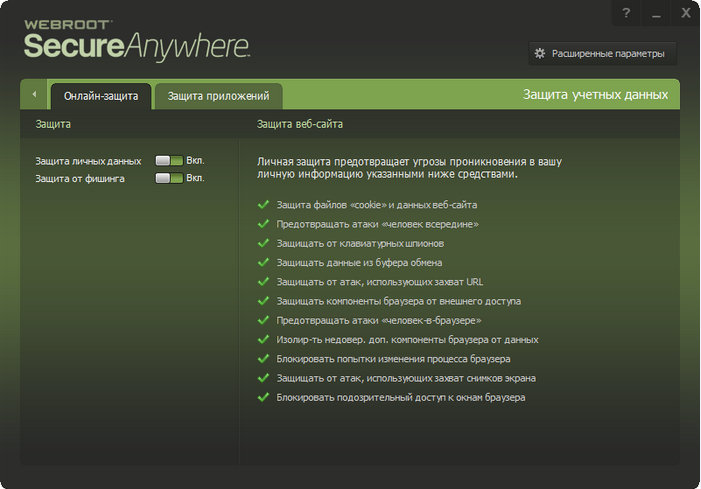This screenshot has height=489, width=701.
Task: Click 'Защищать компоненты браузера от внешнего доступа'
Action: (x=398, y=301)
